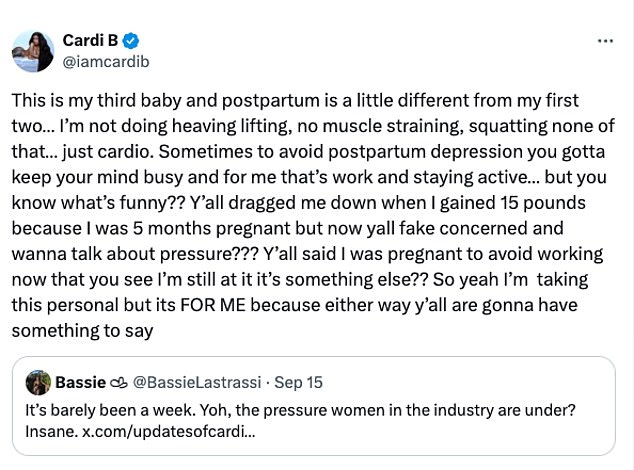Open Cardi B's profile picture

(x=35, y=51)
